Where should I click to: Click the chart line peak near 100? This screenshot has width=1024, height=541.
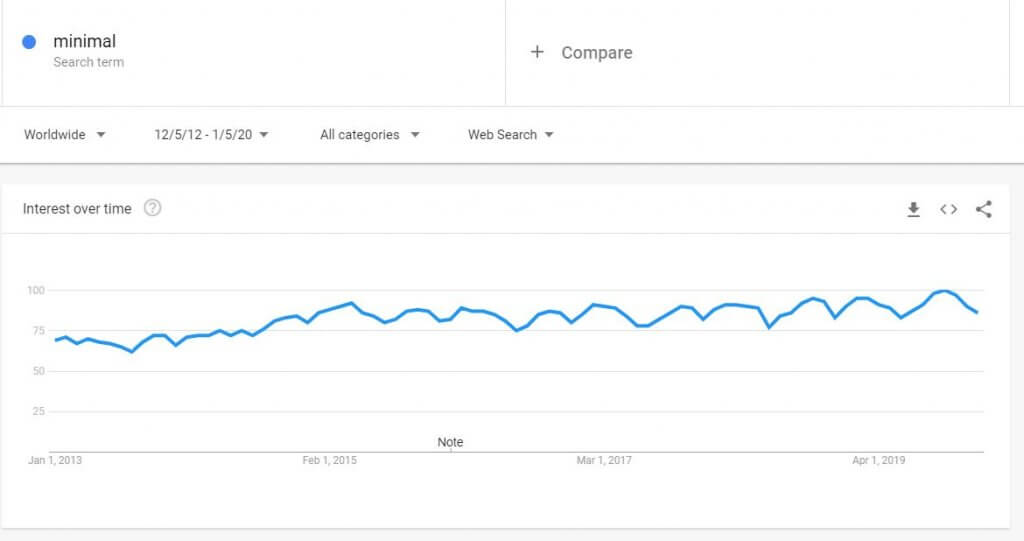(x=944, y=291)
